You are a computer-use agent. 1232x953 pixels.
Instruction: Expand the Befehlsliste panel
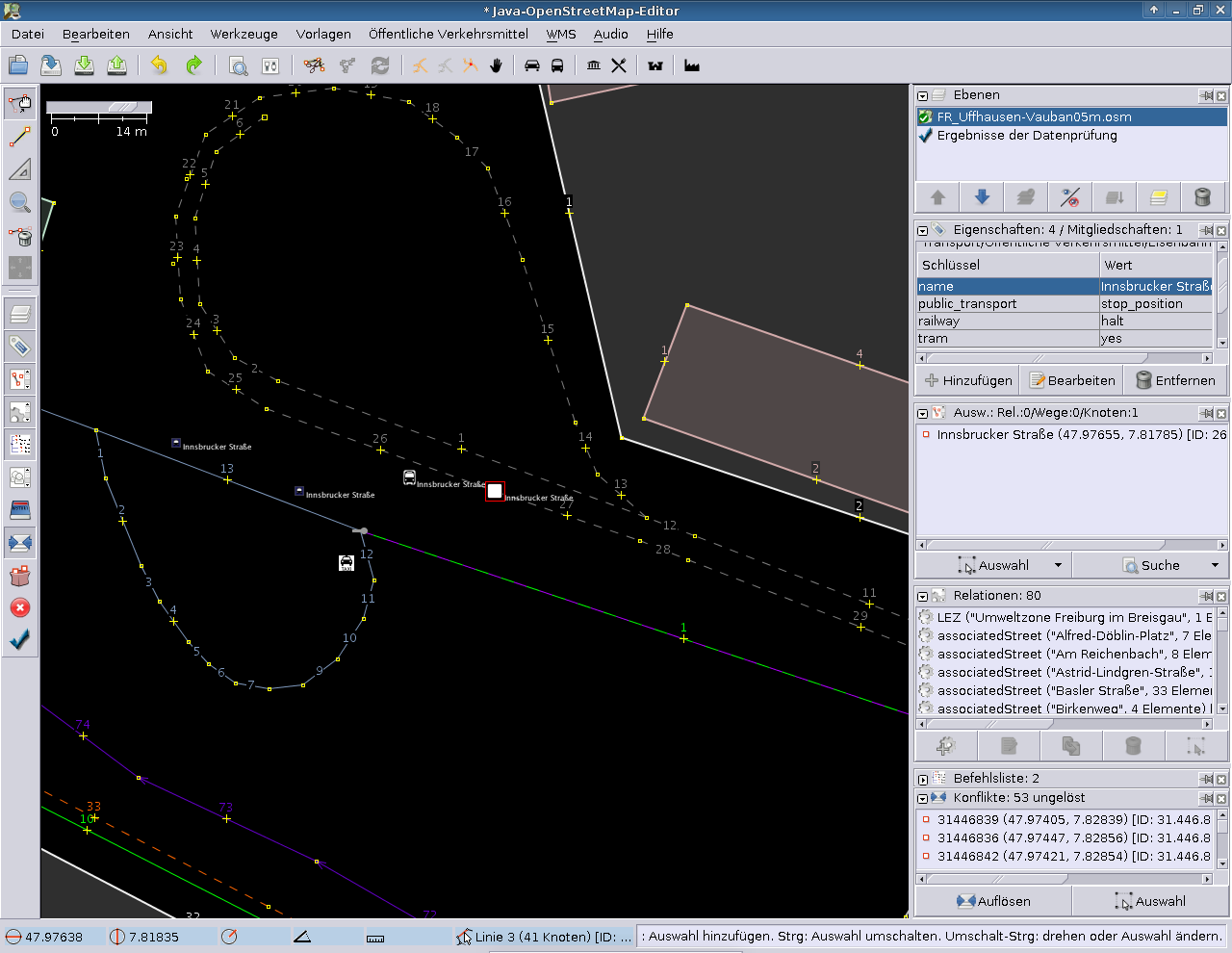(x=922, y=779)
